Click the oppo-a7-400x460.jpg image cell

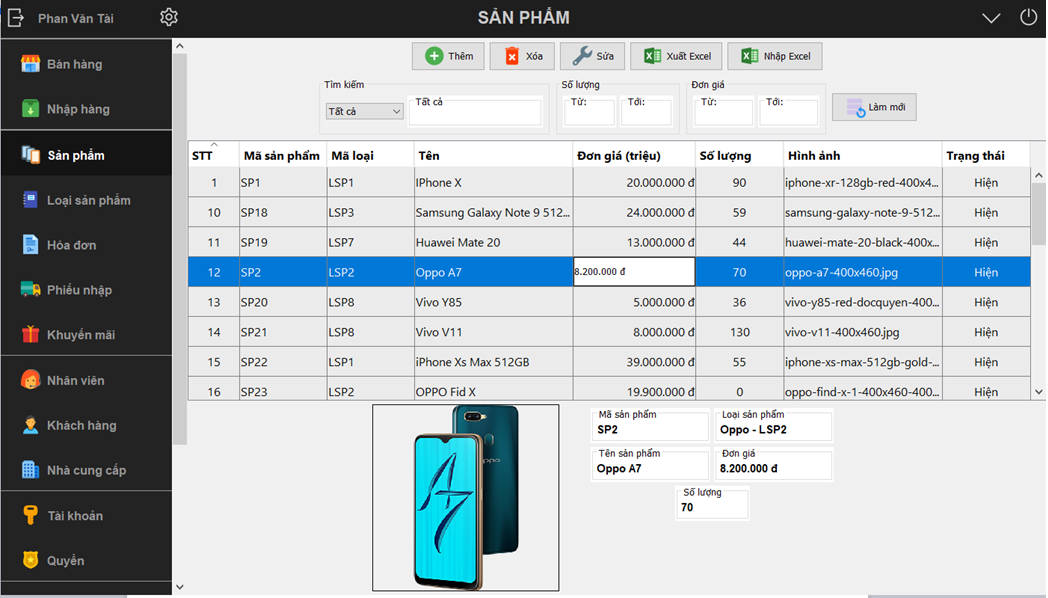click(x=862, y=272)
